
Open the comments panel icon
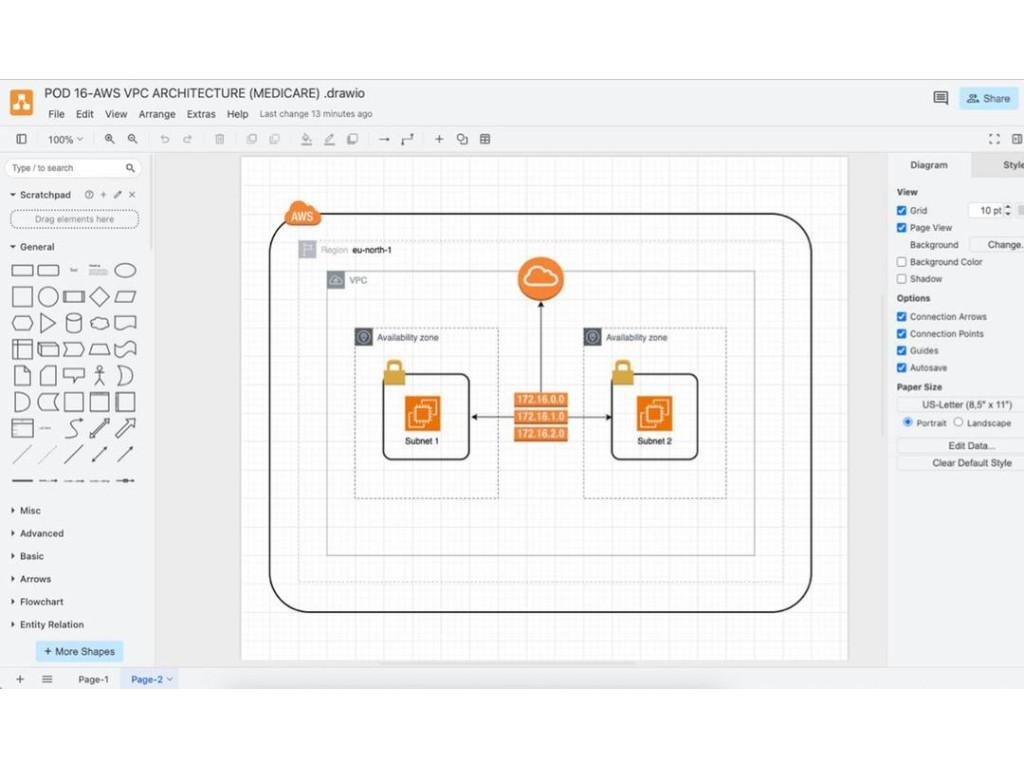(x=940, y=98)
